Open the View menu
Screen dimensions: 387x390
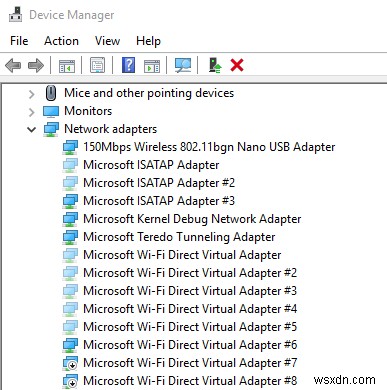point(107,41)
